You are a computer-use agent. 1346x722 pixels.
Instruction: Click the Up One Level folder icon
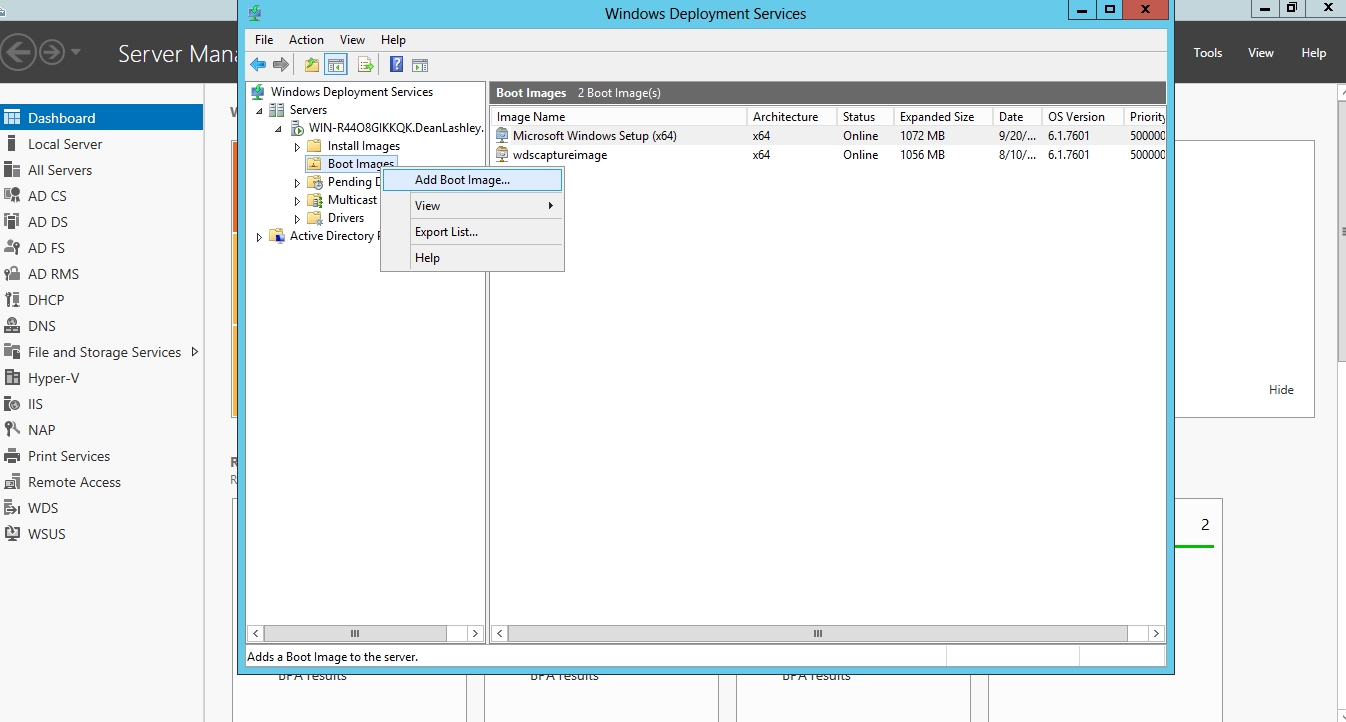(x=312, y=65)
